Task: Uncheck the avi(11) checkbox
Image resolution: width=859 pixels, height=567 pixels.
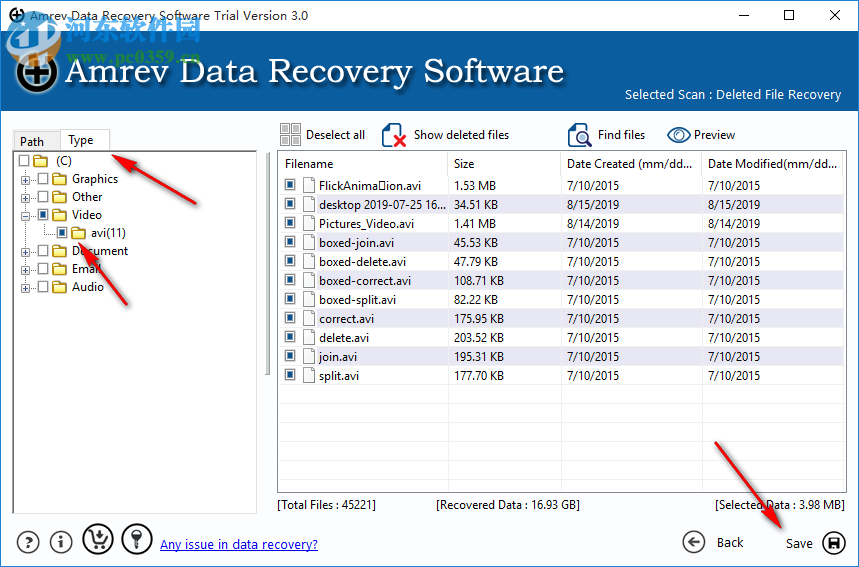Action: coord(62,232)
